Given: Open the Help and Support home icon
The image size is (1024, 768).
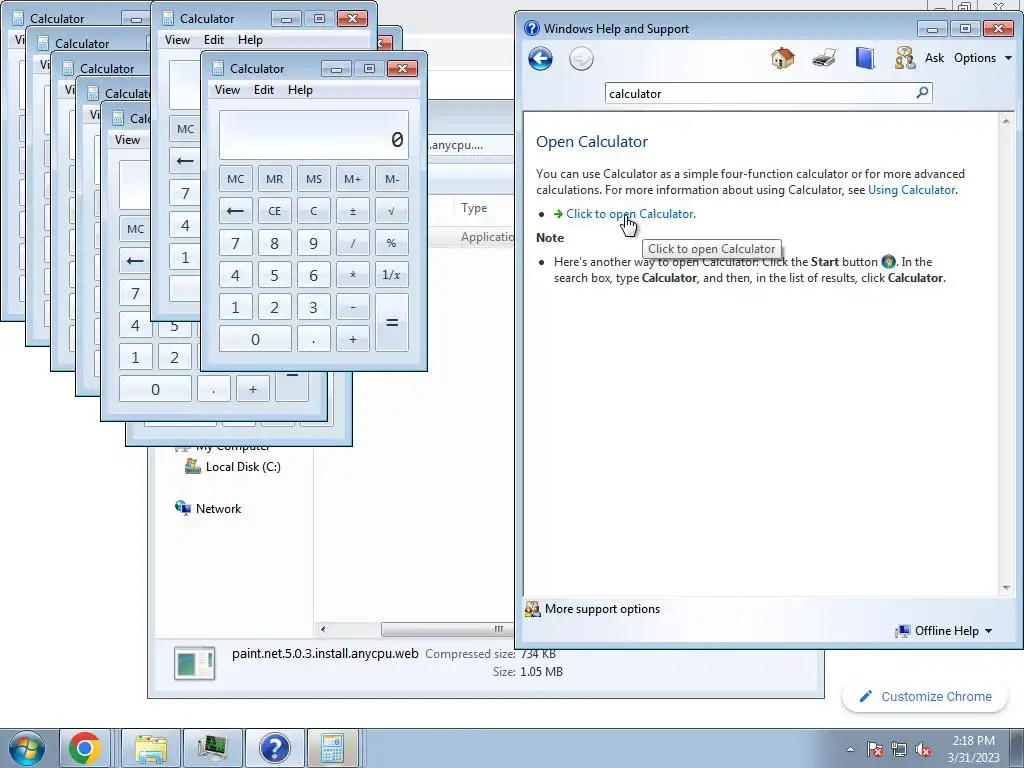Looking at the screenshot, I should 782,58.
